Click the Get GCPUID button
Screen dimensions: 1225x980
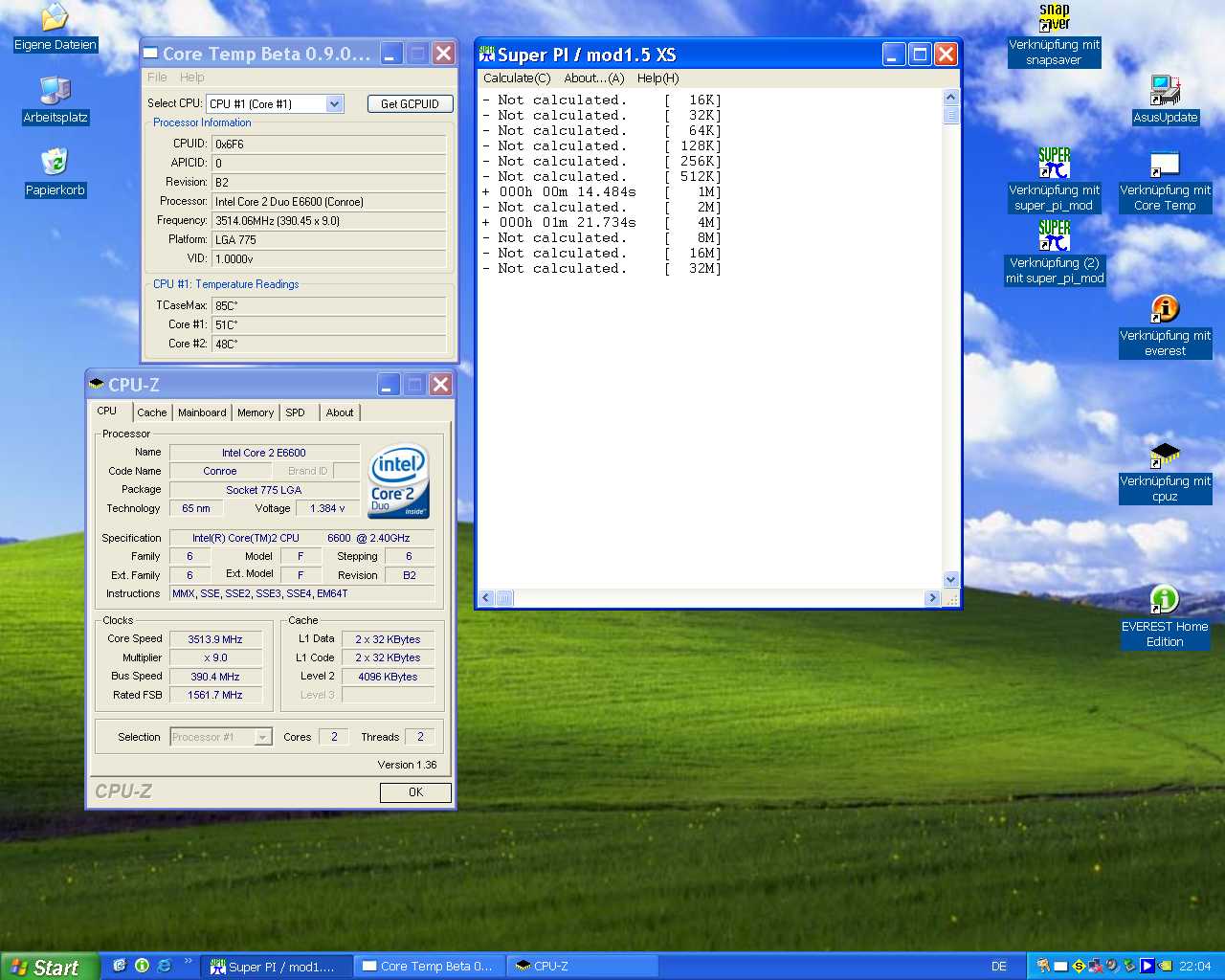410,103
